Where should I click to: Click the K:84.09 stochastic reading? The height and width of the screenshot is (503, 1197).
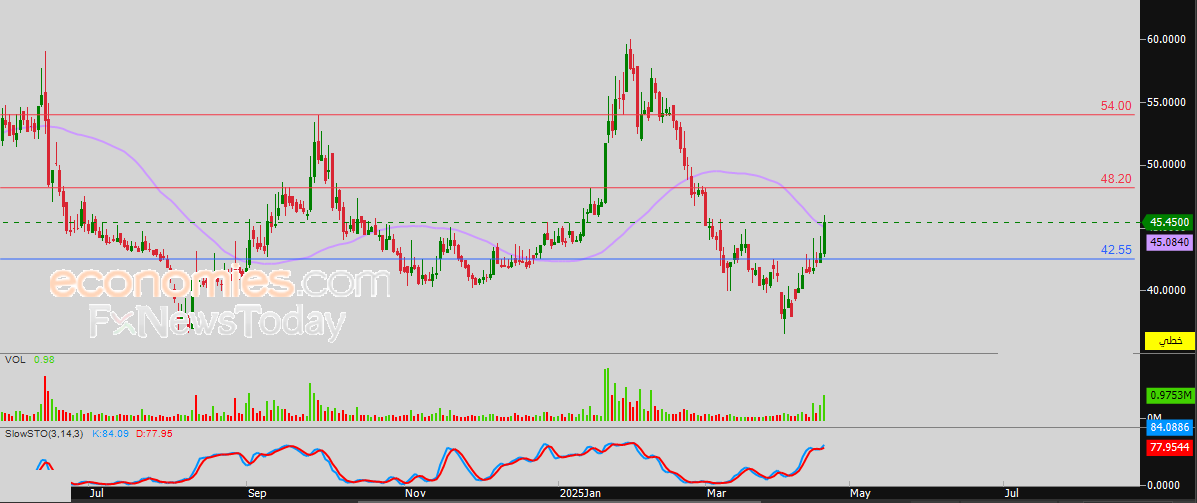[111, 434]
